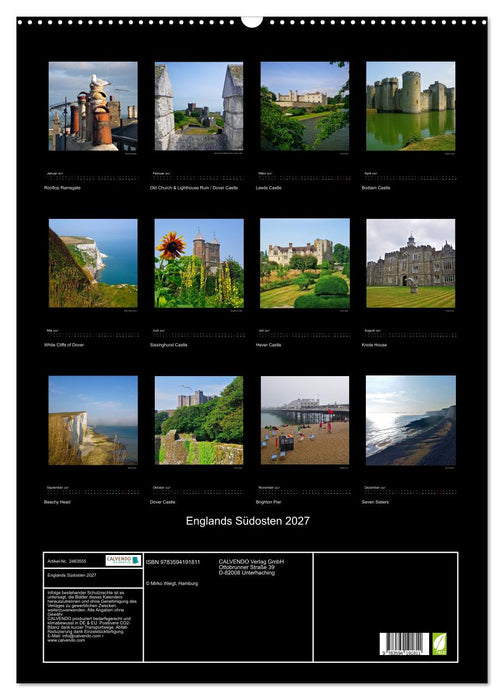Select the Bodiam Castle moat photo

tap(411, 106)
